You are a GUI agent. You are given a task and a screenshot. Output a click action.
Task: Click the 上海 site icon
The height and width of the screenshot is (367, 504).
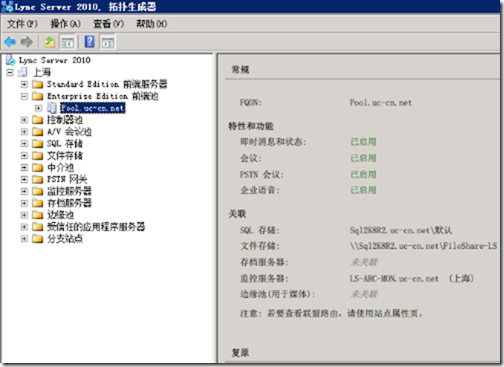(23, 72)
